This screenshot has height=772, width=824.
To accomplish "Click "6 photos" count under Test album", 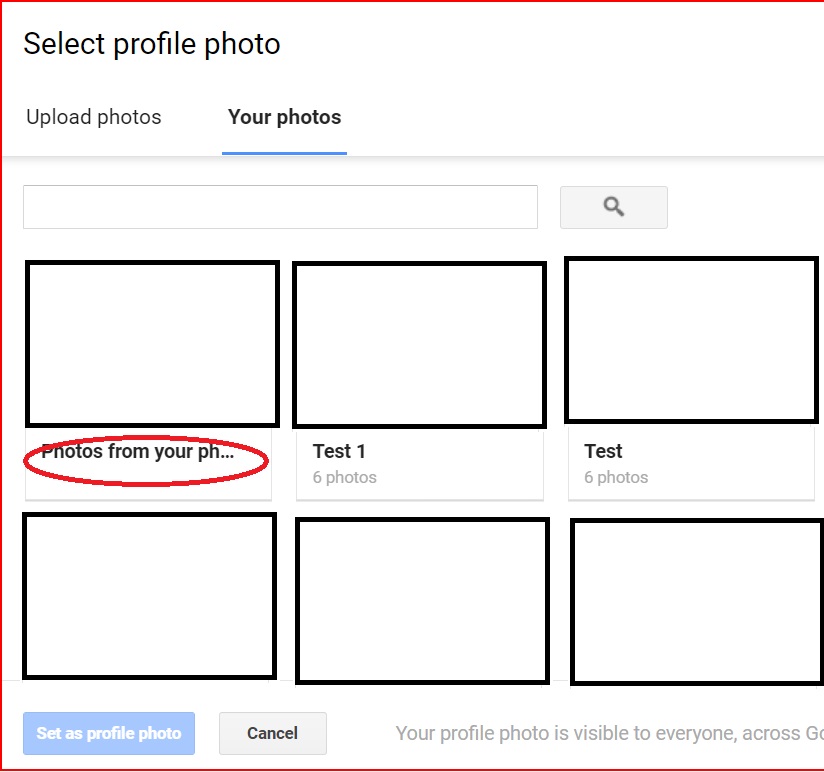I will point(616,478).
